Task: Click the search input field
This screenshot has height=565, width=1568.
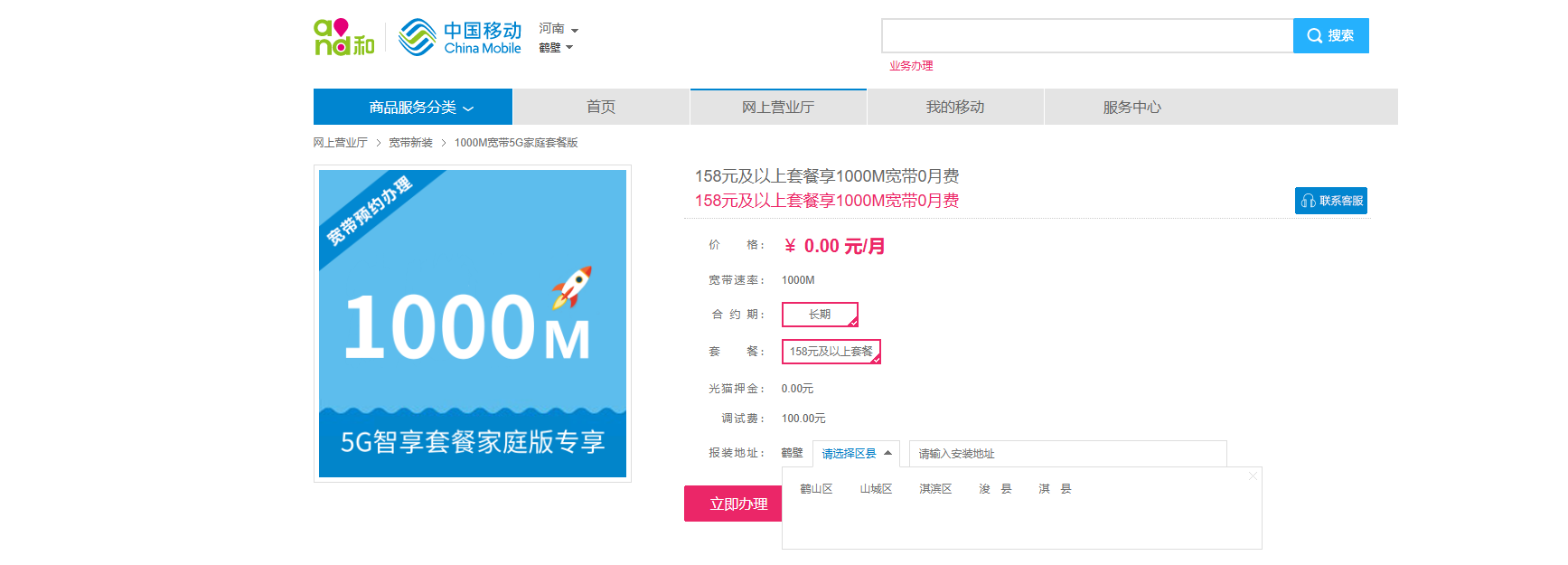Action: (x=1087, y=36)
